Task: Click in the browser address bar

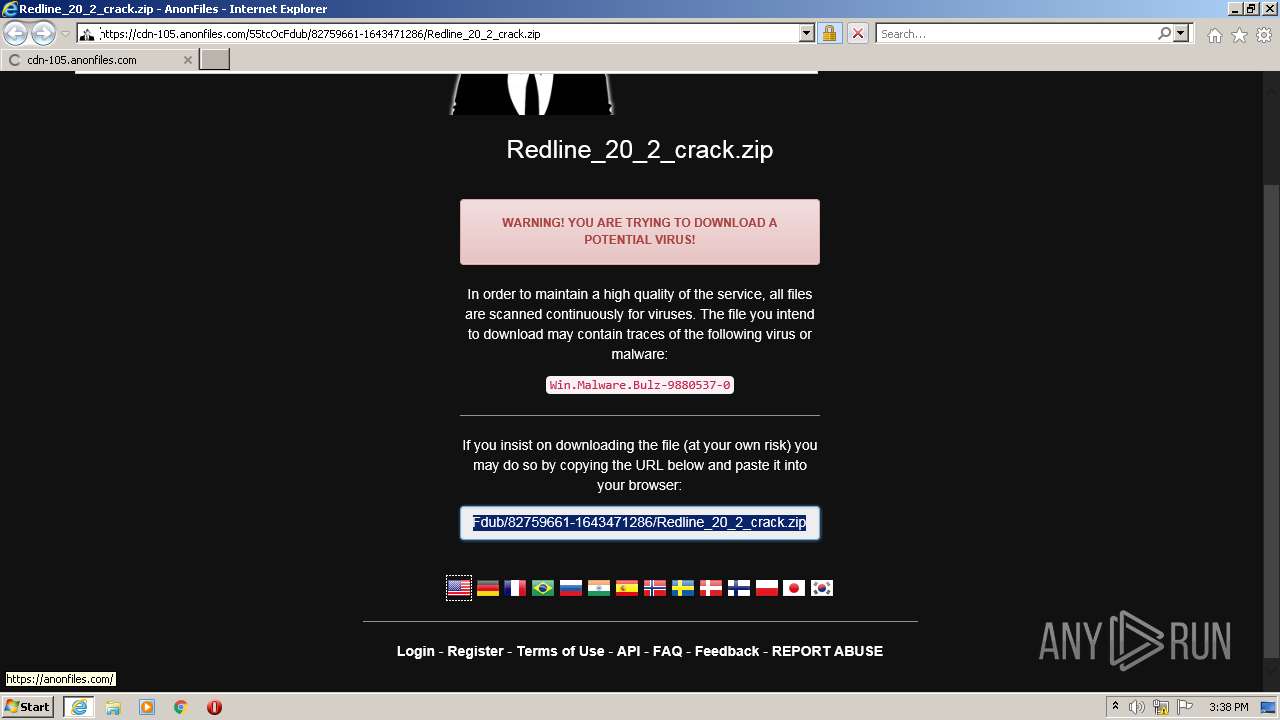Action: coord(448,33)
